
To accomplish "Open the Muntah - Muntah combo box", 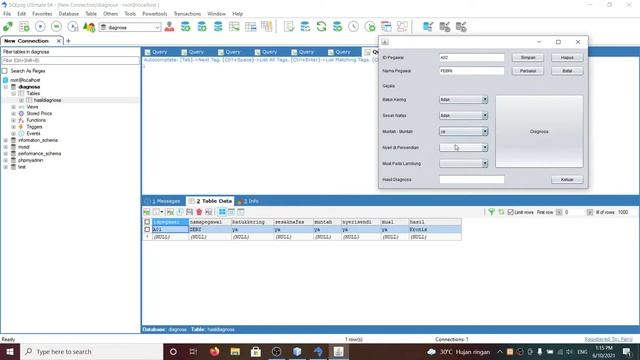I will point(463,131).
